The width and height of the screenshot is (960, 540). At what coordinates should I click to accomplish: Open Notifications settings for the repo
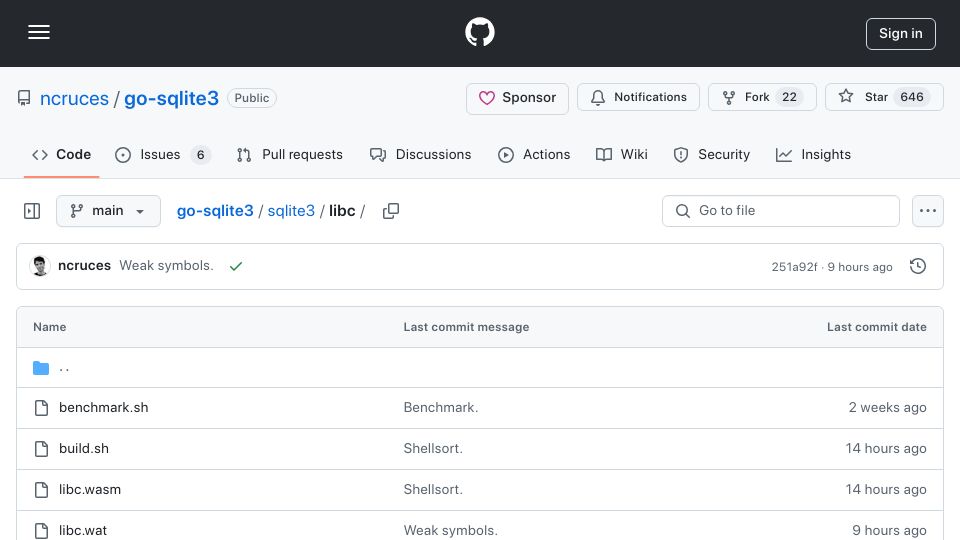pos(638,97)
